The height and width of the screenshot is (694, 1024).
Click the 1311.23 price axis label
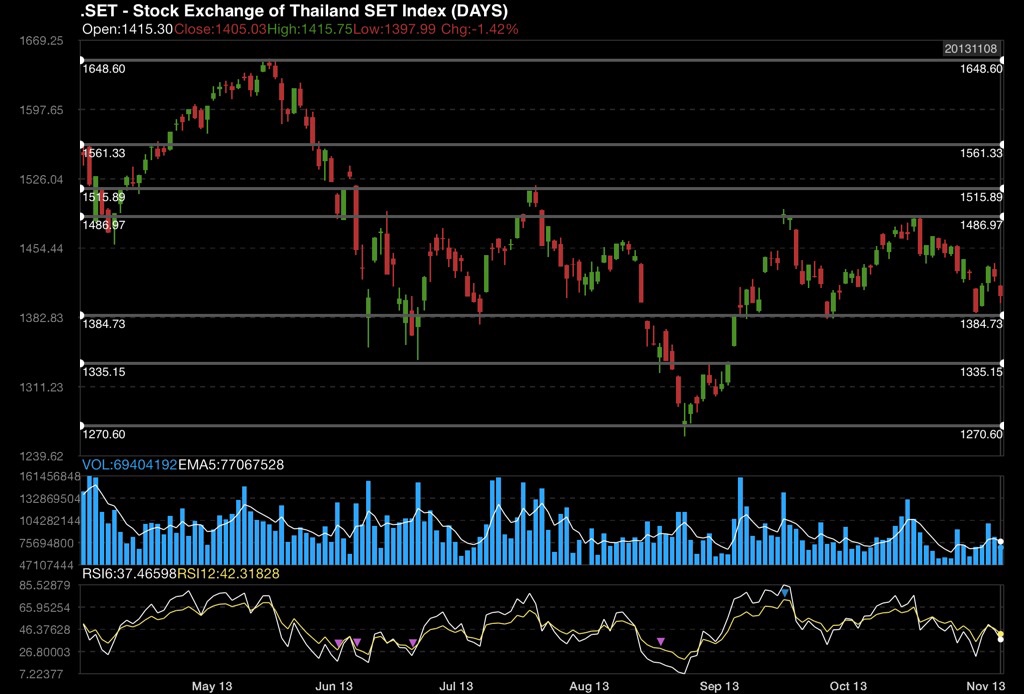coord(41,387)
